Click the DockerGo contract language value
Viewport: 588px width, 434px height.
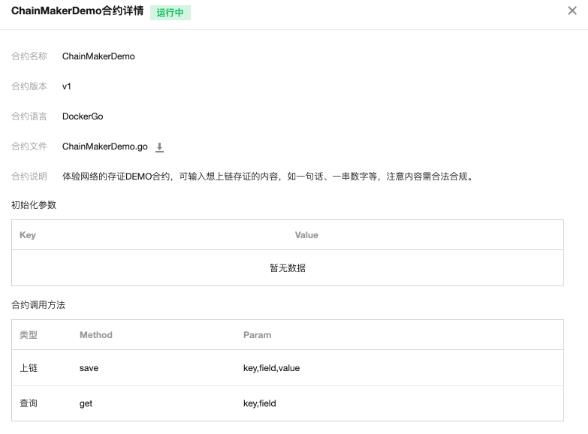click(x=82, y=117)
